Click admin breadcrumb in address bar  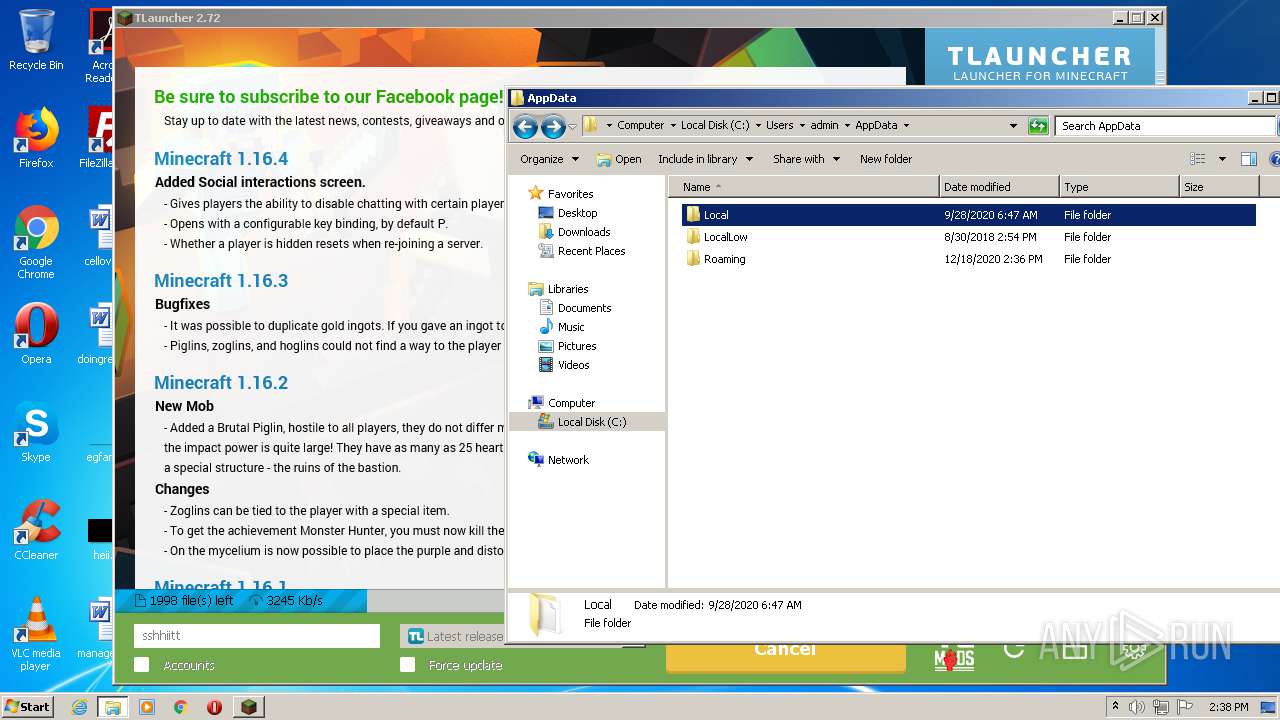coord(824,126)
